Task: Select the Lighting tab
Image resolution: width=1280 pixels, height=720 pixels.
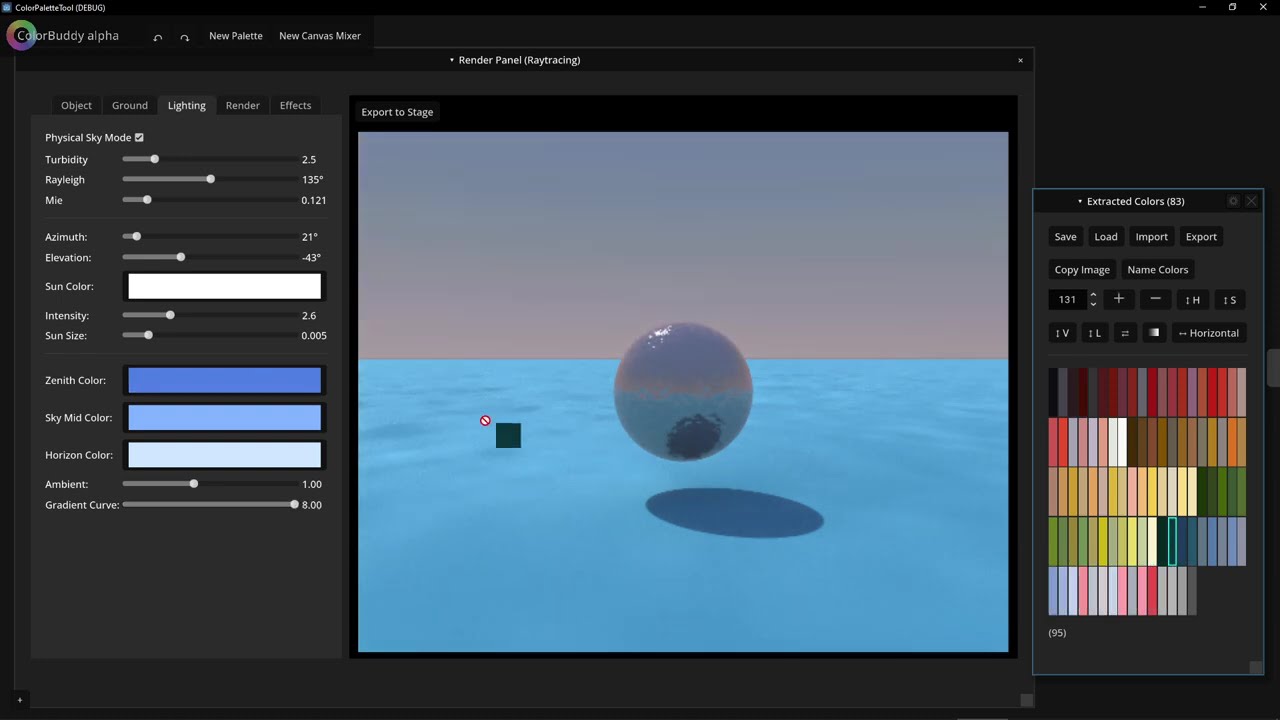Action: [187, 105]
